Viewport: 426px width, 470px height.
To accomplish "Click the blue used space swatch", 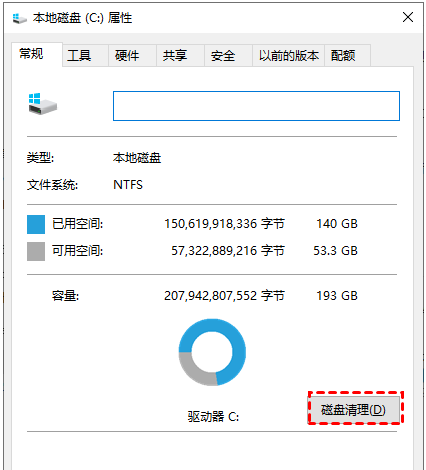I will 36,224.
